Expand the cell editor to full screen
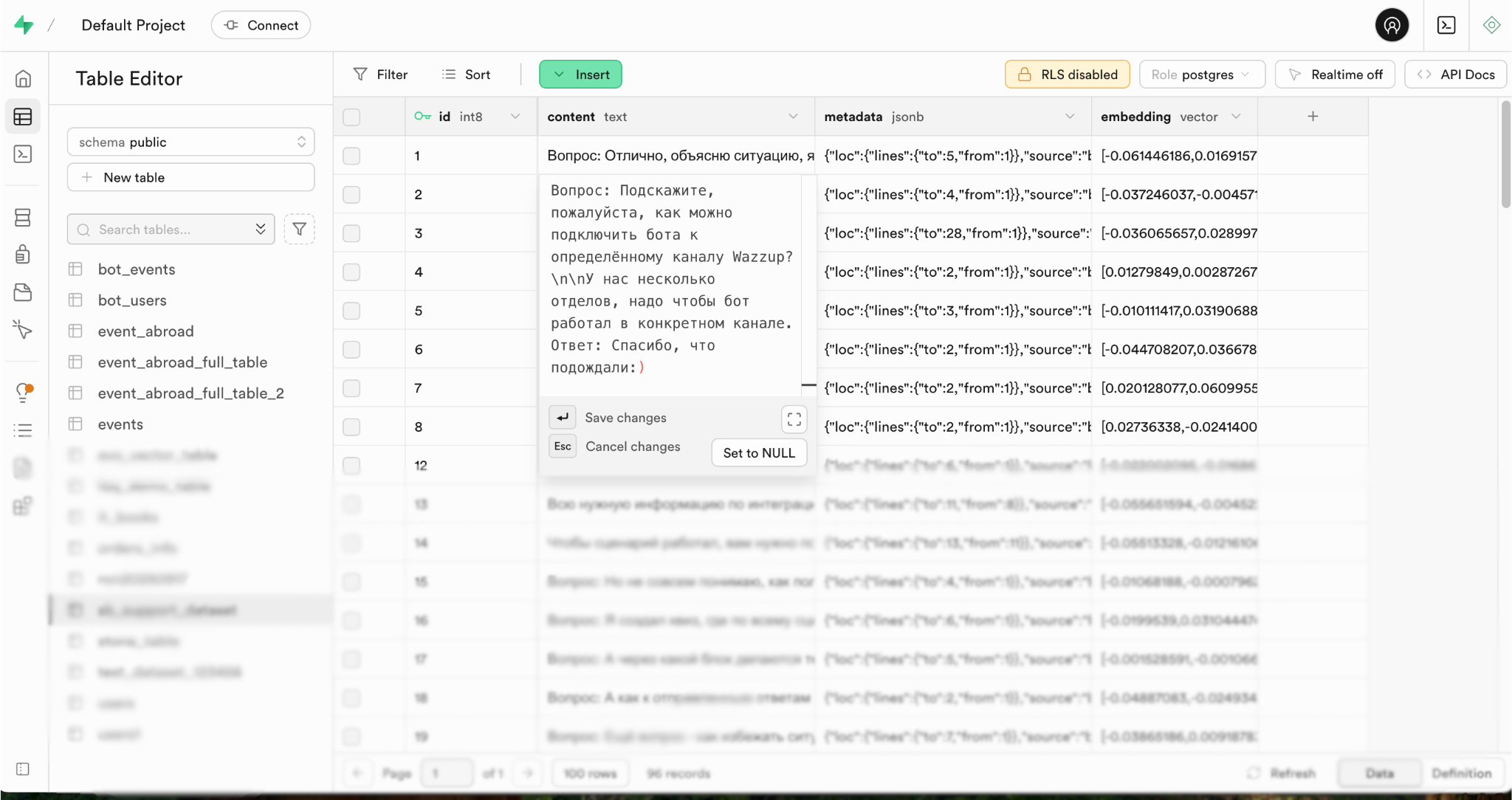1512x800 pixels. (x=794, y=419)
